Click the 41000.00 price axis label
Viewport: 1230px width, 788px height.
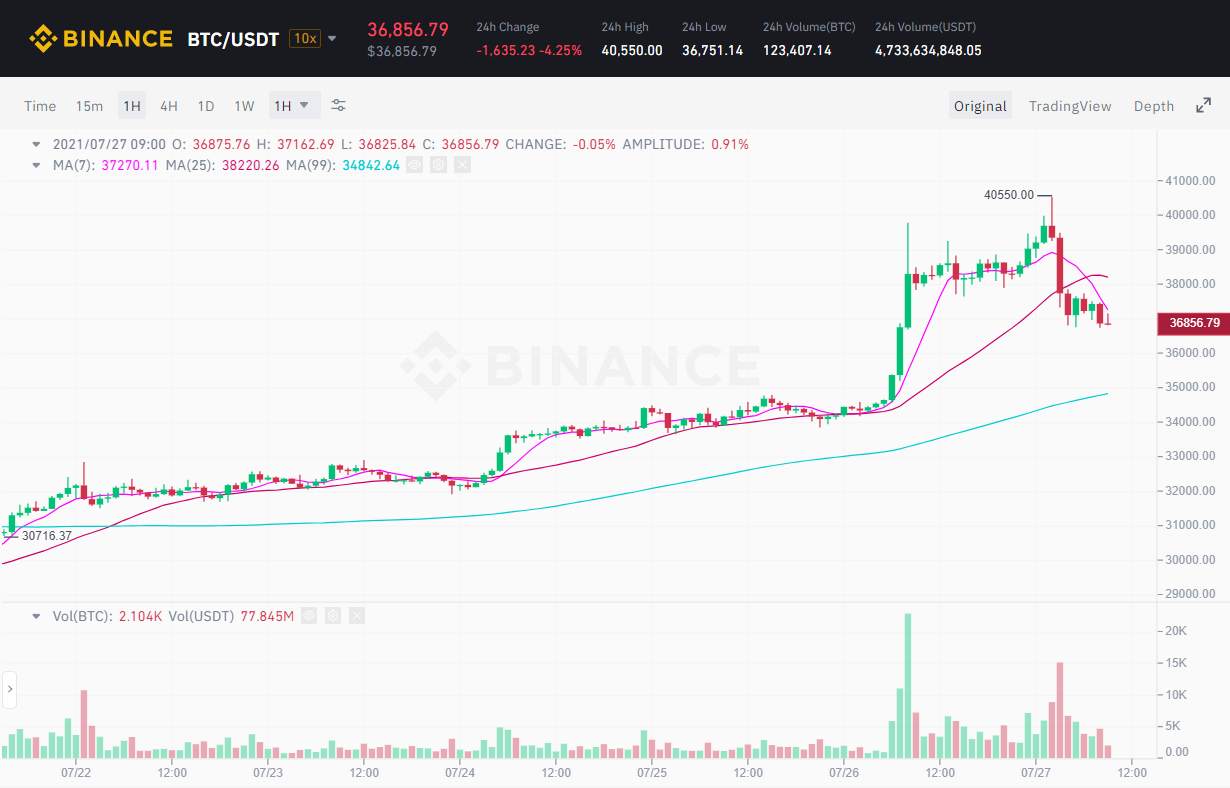[x=1190, y=181]
